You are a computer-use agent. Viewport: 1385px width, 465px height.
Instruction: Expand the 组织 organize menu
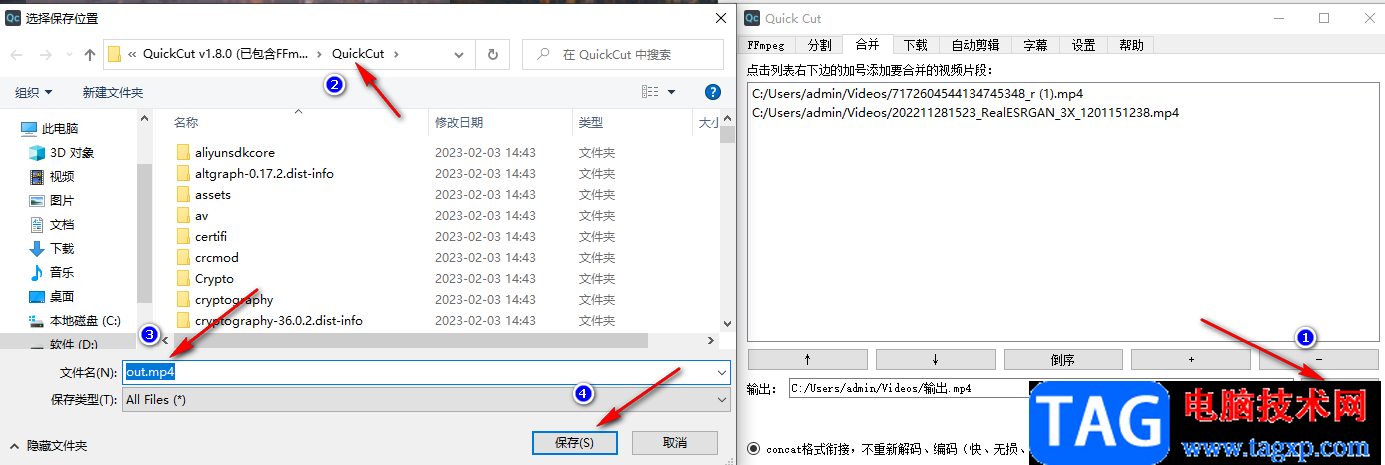click(x=34, y=92)
